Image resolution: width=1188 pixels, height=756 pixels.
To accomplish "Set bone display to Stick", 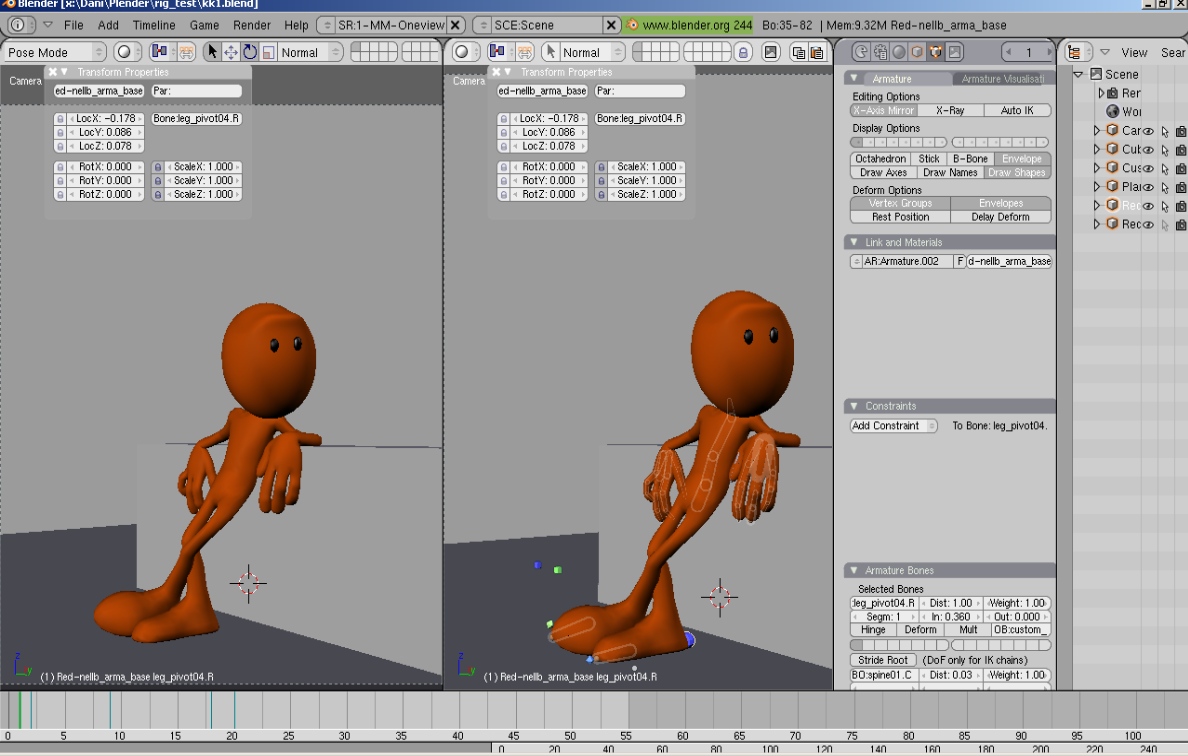I will coord(929,159).
